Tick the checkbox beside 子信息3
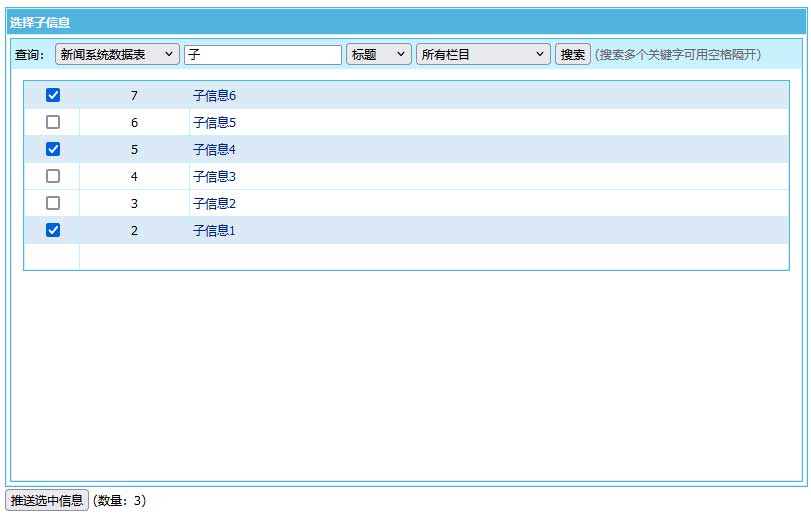The height and width of the screenshot is (531, 811). click(x=53, y=176)
